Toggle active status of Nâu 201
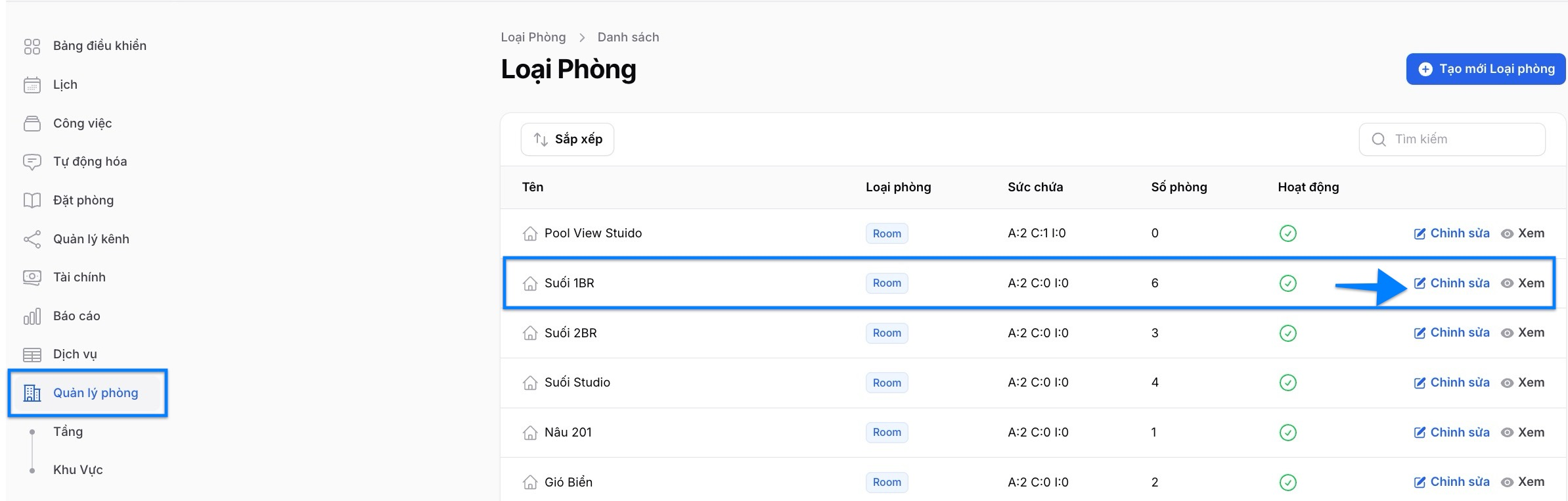Viewport: 1568px width, 501px height. pyautogui.click(x=1288, y=433)
